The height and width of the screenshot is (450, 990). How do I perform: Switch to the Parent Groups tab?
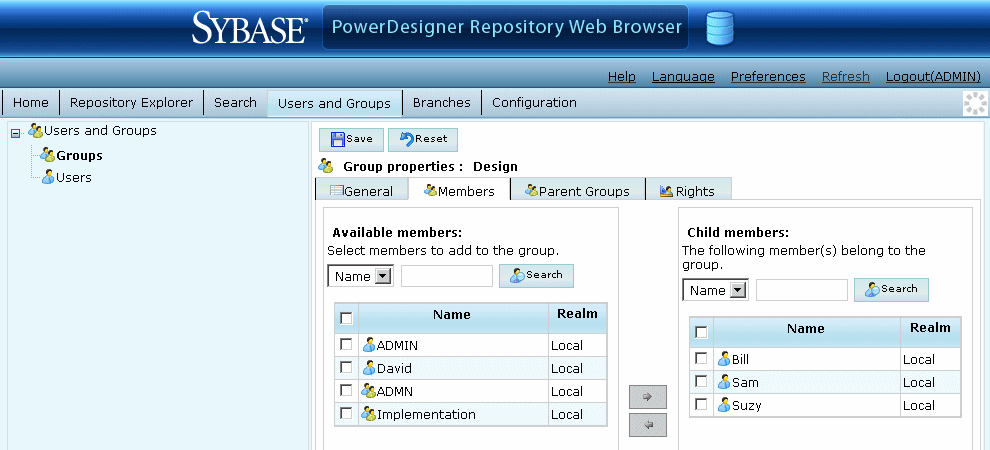577,190
